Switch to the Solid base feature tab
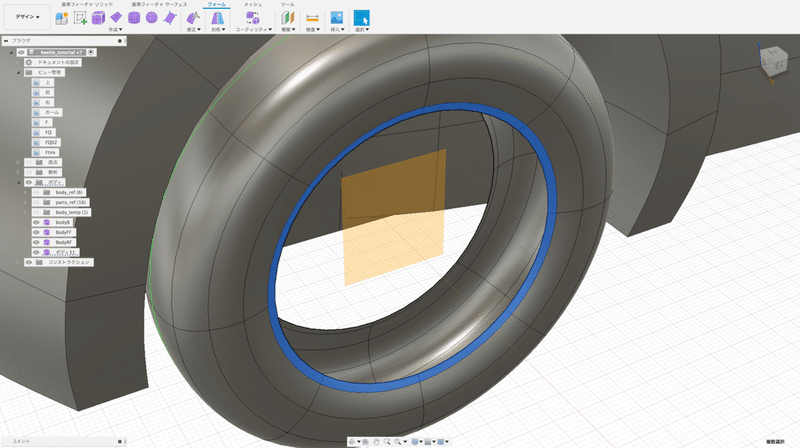800x448 pixels. pos(87,4)
